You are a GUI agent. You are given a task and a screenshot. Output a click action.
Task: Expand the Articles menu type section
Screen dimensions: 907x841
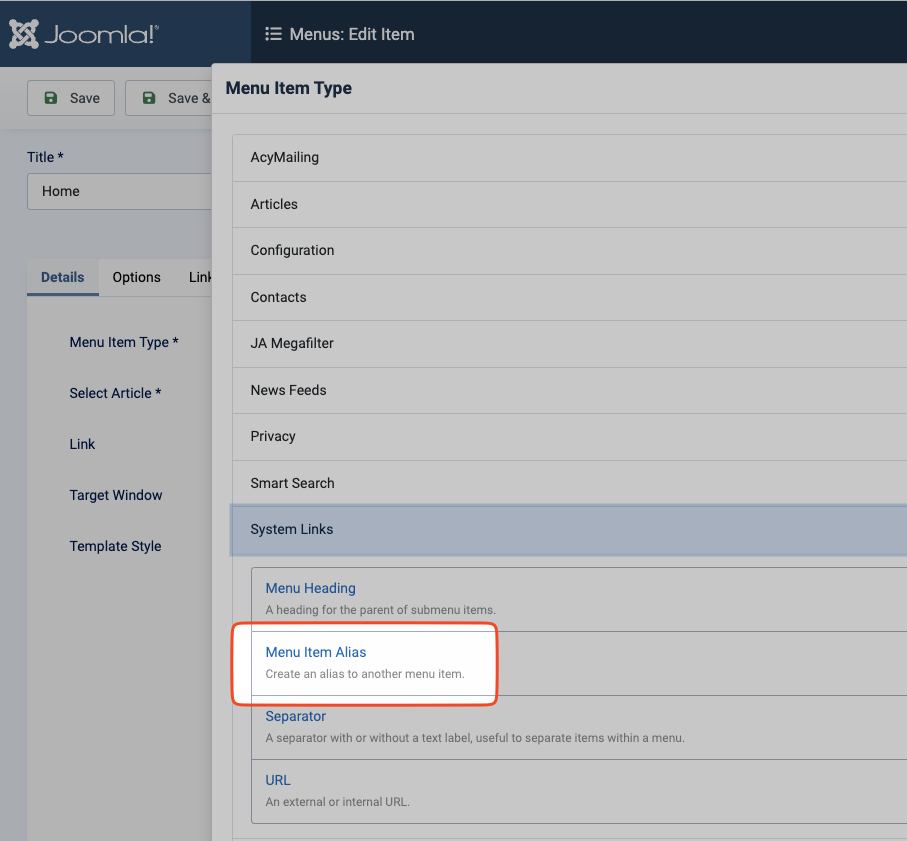pos(274,204)
